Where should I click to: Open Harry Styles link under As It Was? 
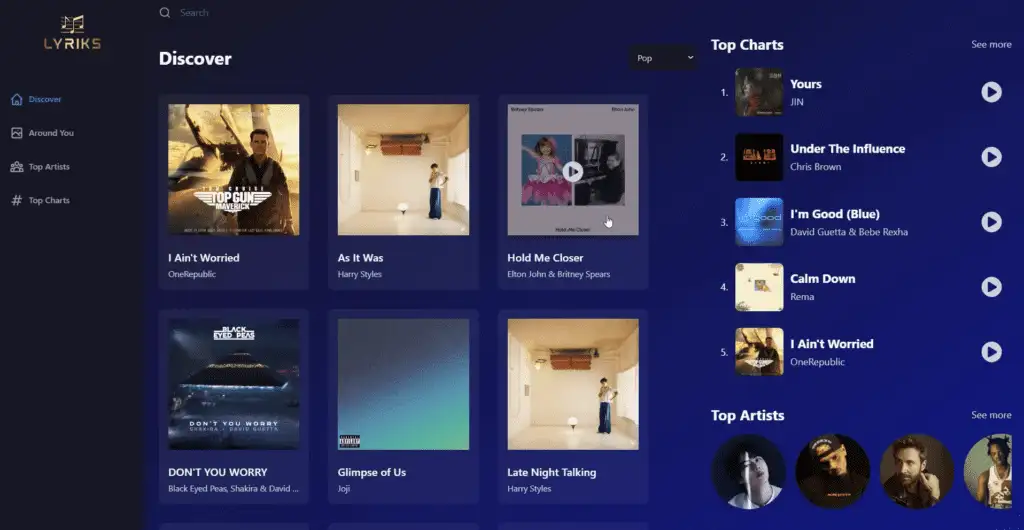(x=360, y=274)
